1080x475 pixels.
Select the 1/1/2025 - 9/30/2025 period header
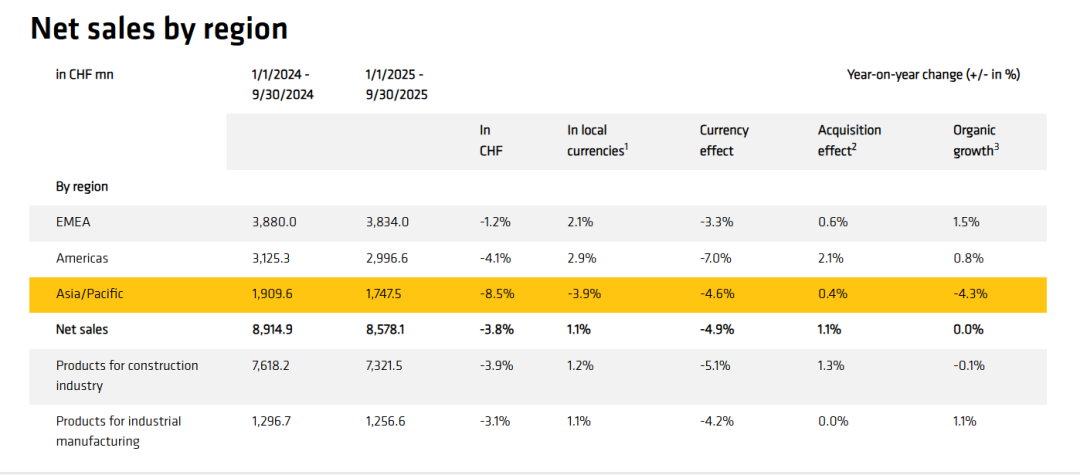click(x=395, y=84)
